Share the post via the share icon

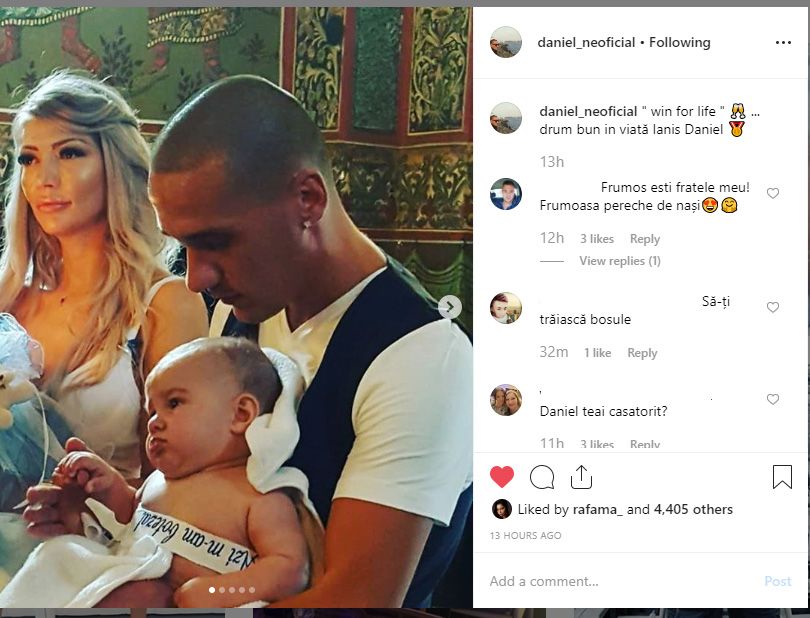[581, 476]
